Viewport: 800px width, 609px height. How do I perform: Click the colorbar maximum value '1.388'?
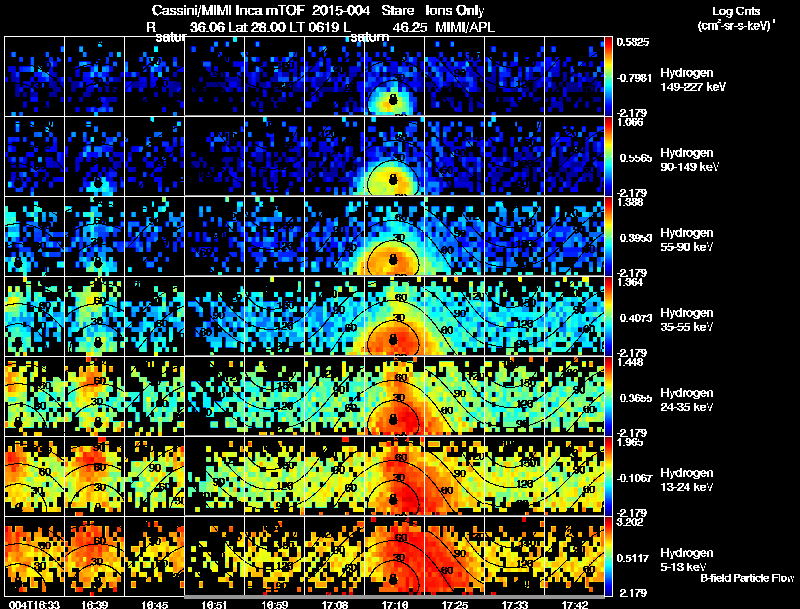[x=630, y=202]
